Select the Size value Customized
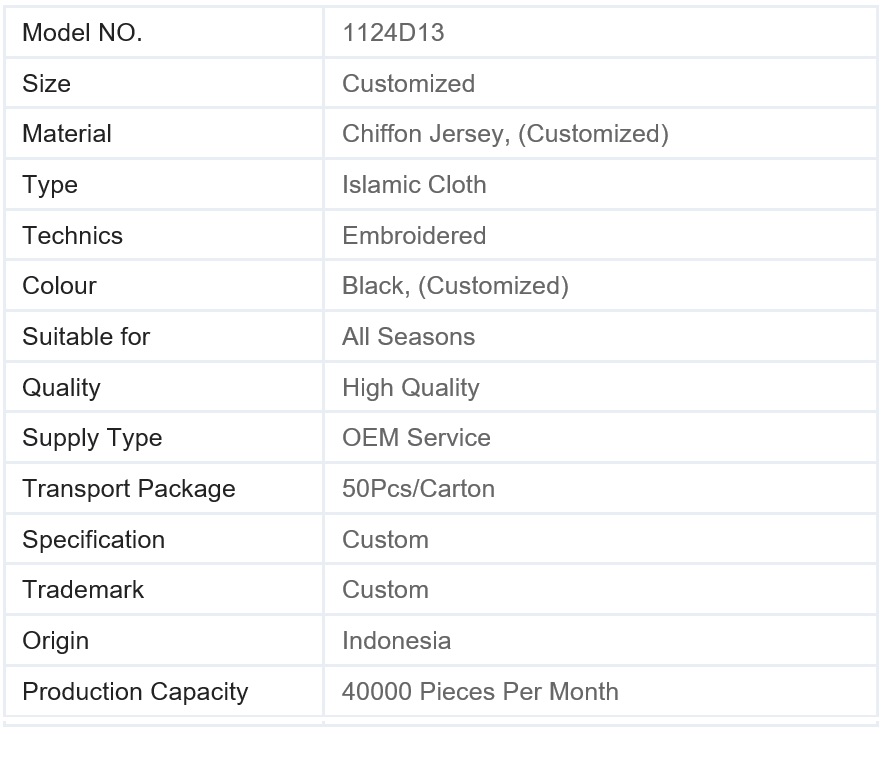The width and height of the screenshot is (890, 763). (x=408, y=83)
